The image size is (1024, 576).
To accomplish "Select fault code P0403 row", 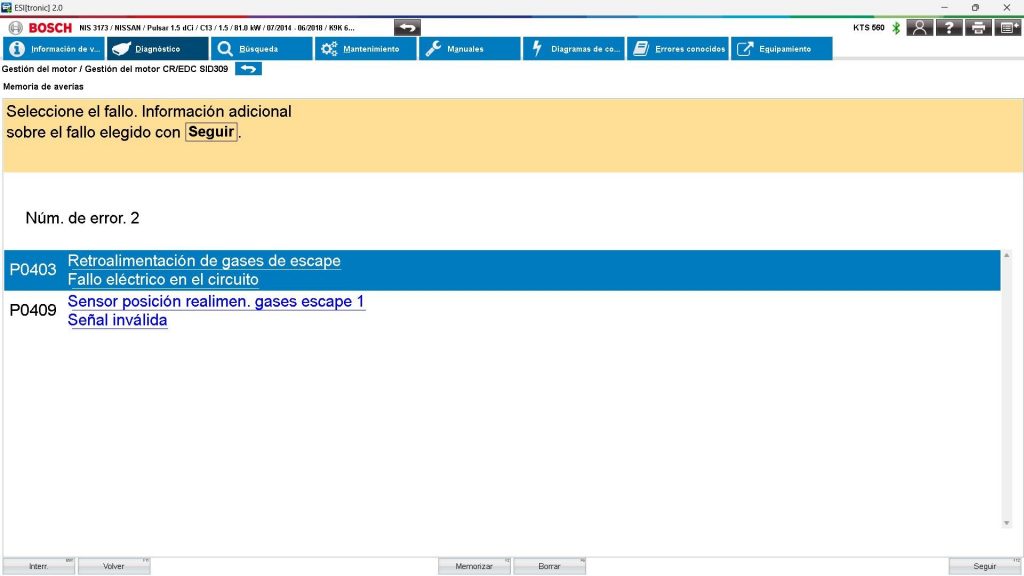I will click(x=502, y=270).
